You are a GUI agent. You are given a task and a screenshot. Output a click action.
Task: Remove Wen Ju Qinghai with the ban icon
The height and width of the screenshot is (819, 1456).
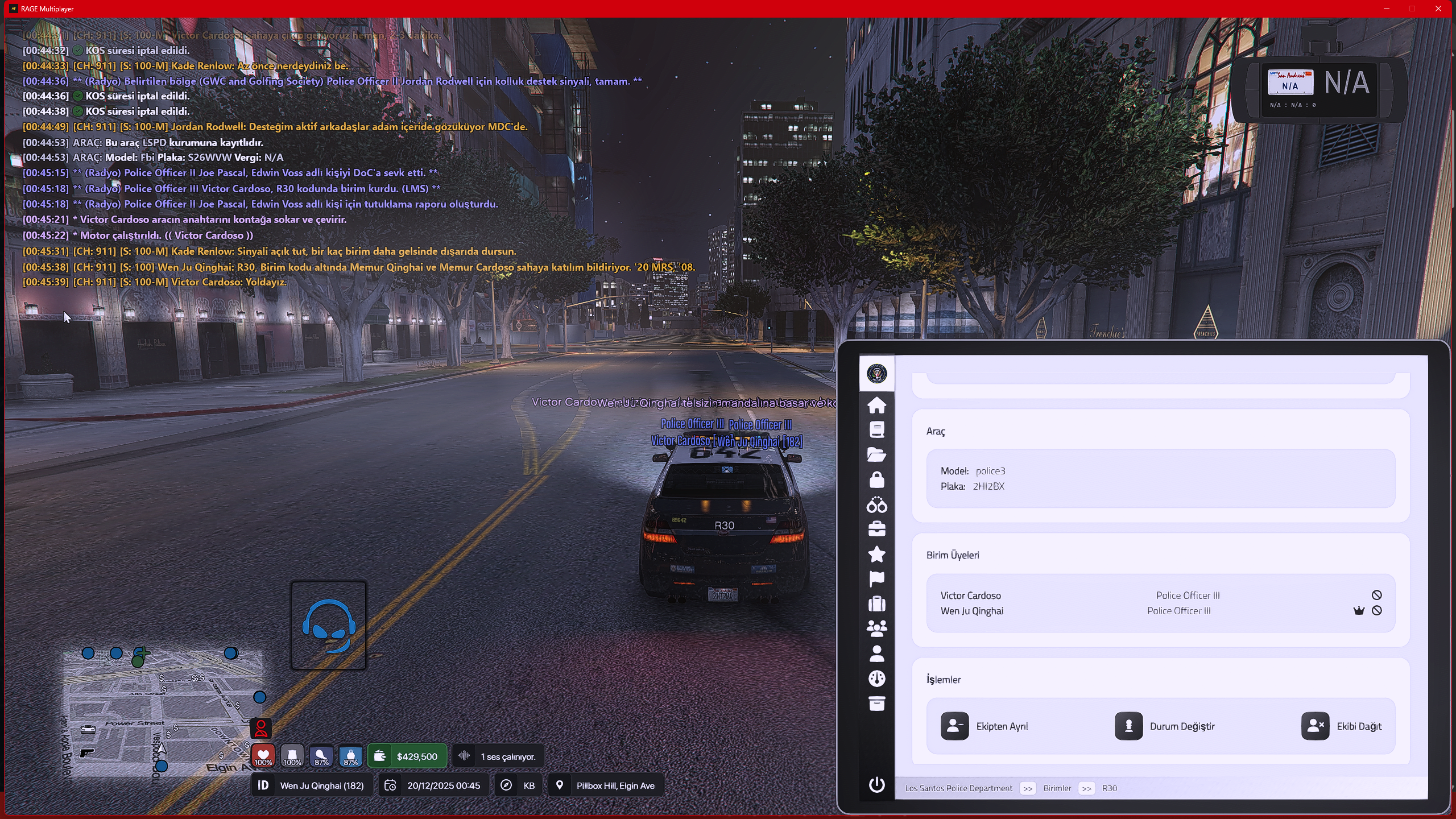coord(1376,610)
